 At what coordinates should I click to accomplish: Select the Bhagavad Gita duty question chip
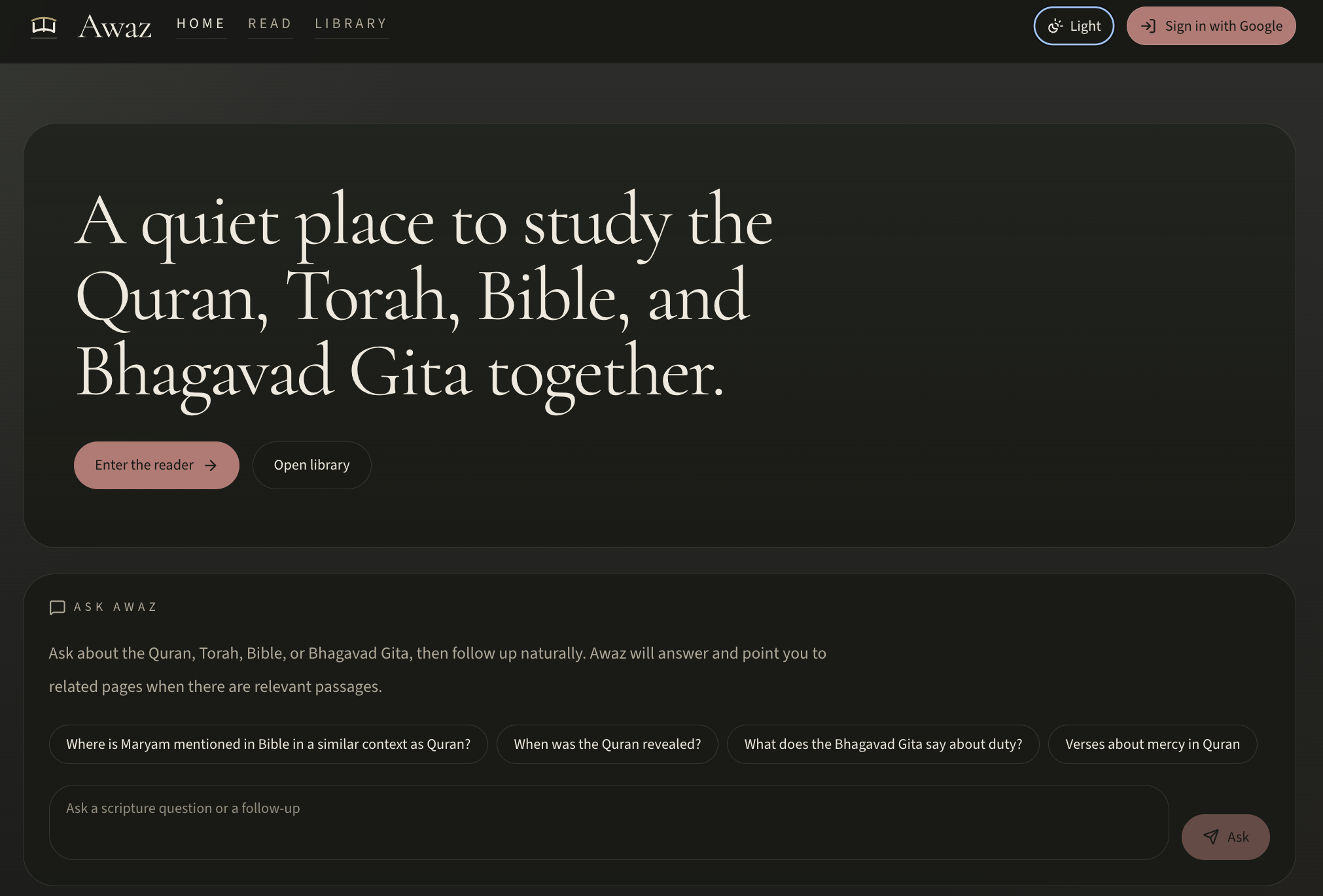point(883,744)
